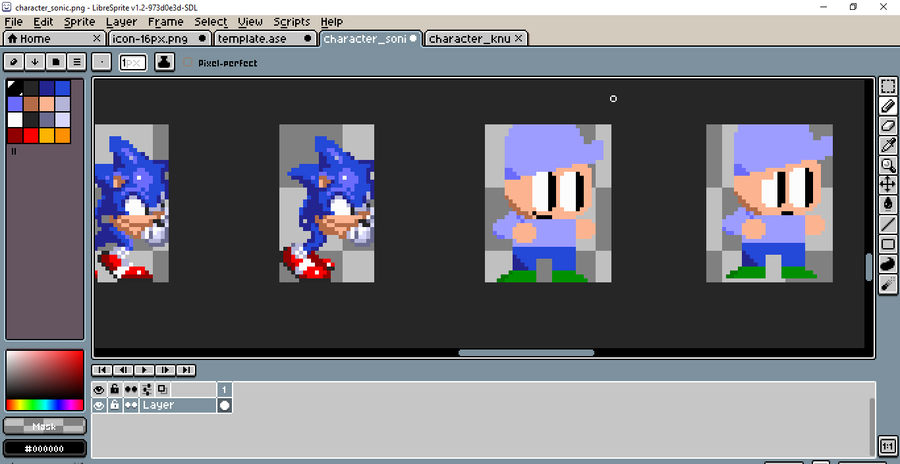
Task: Open the Scripts menu
Action: coord(292,22)
